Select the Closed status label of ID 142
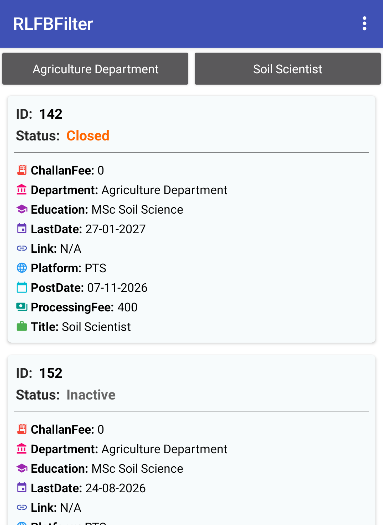 point(88,136)
